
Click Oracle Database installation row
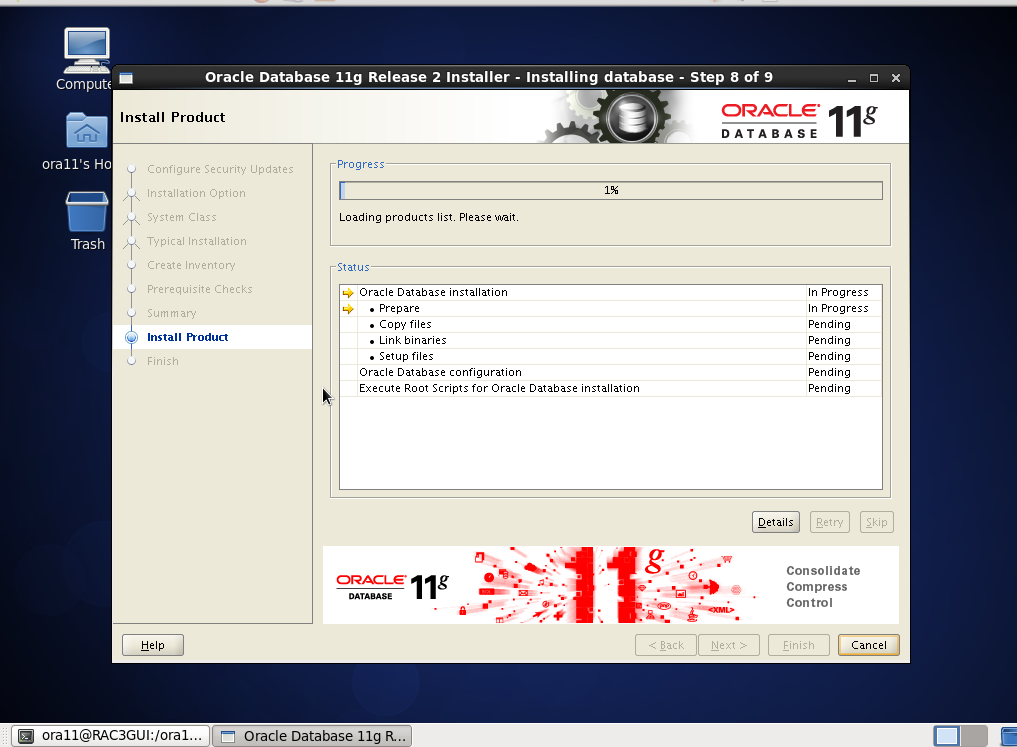tap(610, 292)
